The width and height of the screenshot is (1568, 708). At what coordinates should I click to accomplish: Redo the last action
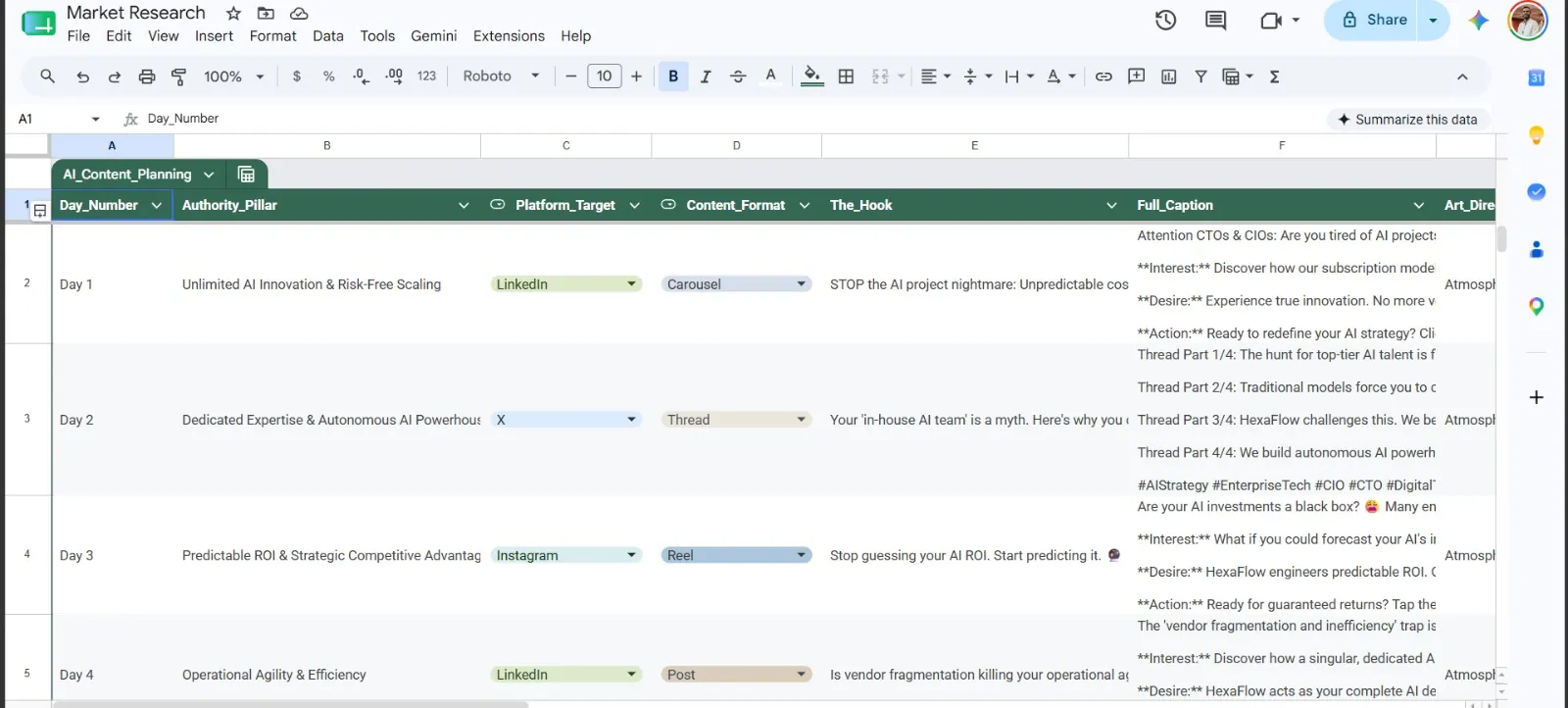pos(114,76)
